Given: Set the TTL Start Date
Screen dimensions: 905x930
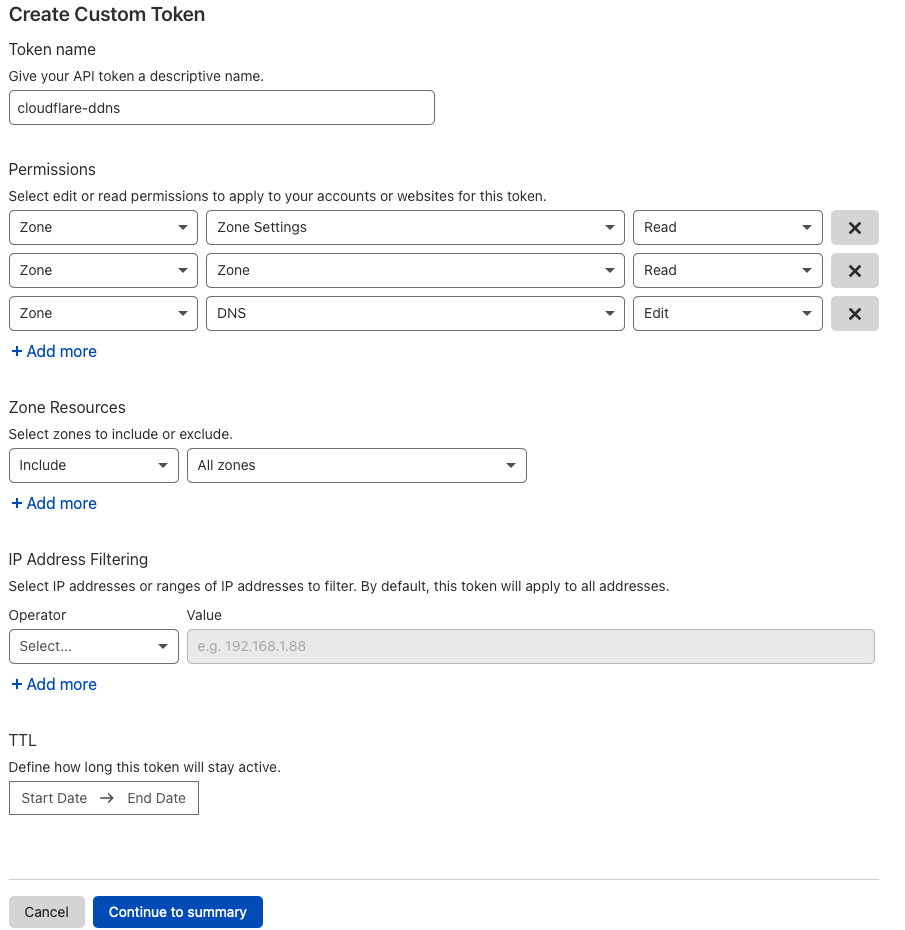Looking at the screenshot, I should coord(55,799).
